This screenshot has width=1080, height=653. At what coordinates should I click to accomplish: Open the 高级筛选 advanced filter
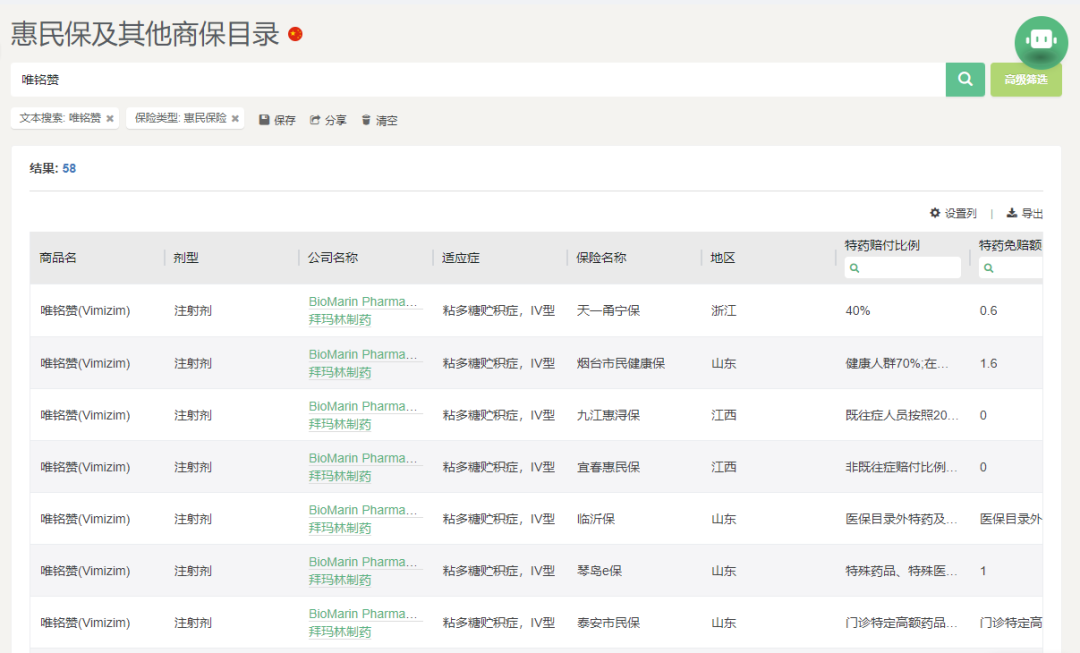coord(1026,80)
